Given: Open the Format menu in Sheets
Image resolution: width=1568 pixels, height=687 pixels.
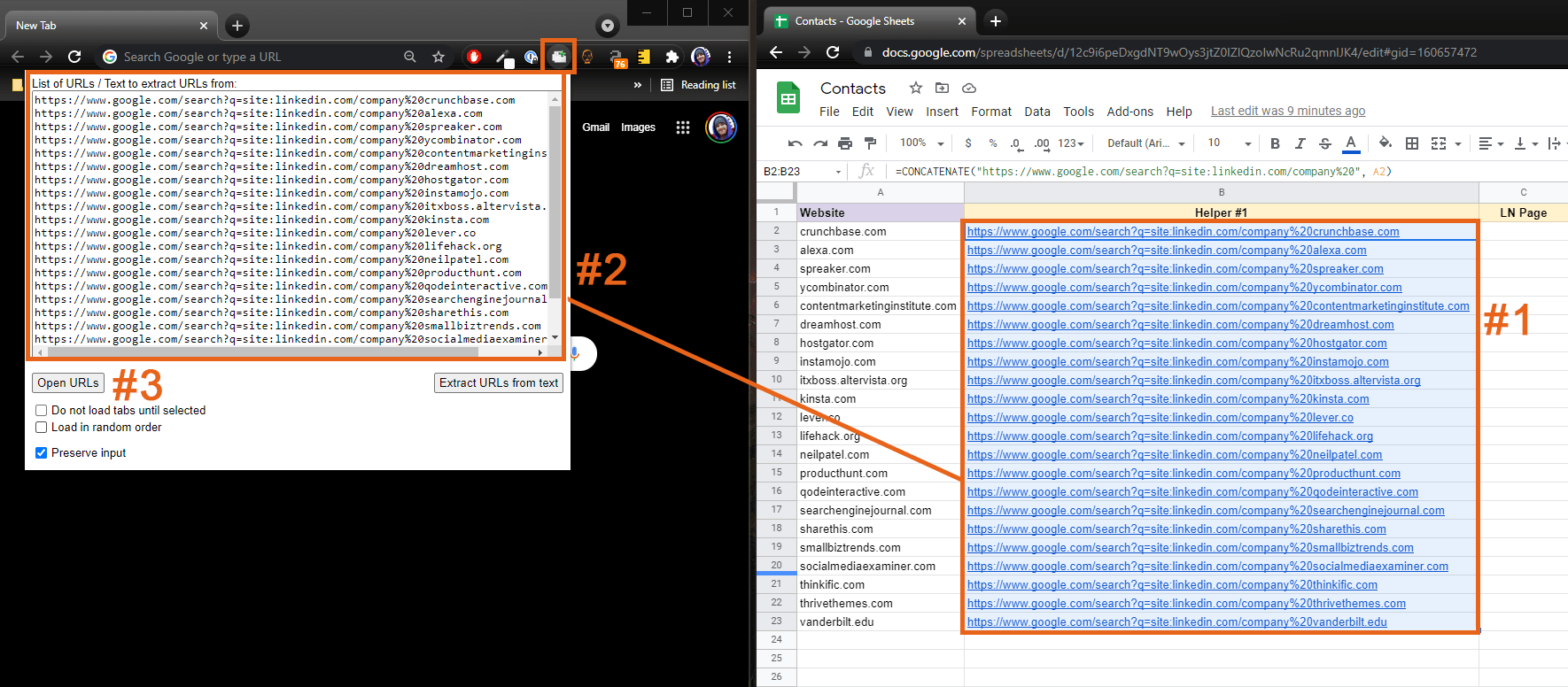Looking at the screenshot, I should (991, 112).
